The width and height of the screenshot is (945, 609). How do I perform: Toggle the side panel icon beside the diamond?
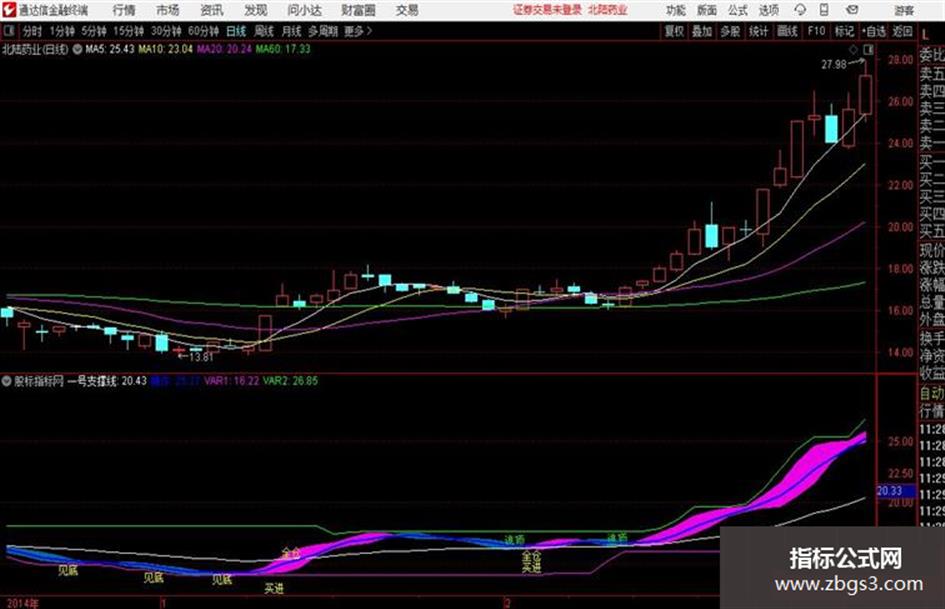[868, 49]
